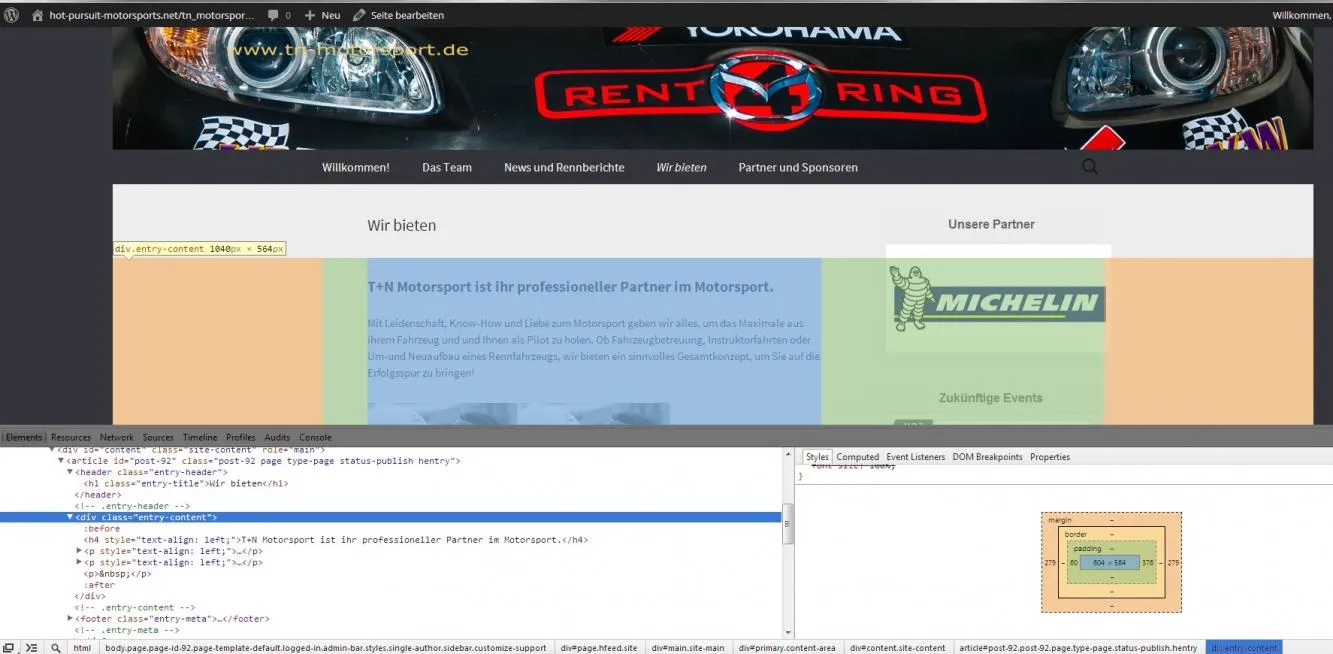The width and height of the screenshot is (1333, 654).
Task: Switch to the Elements panel tab
Action: [24, 437]
